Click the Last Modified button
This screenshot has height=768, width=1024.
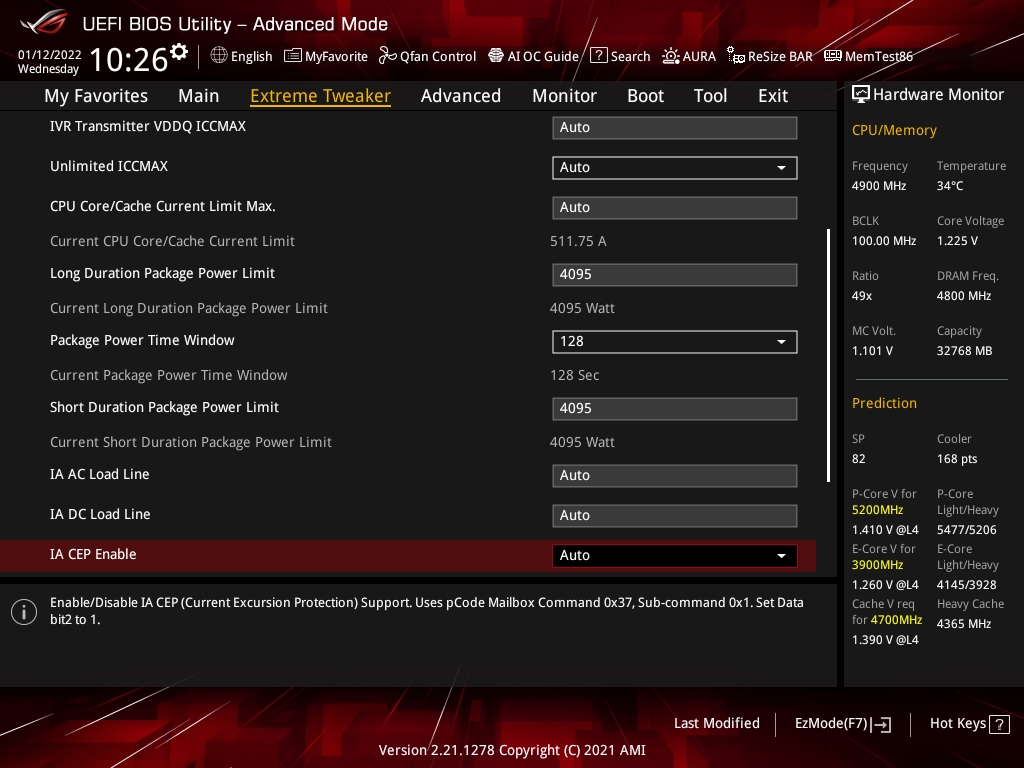click(x=716, y=724)
